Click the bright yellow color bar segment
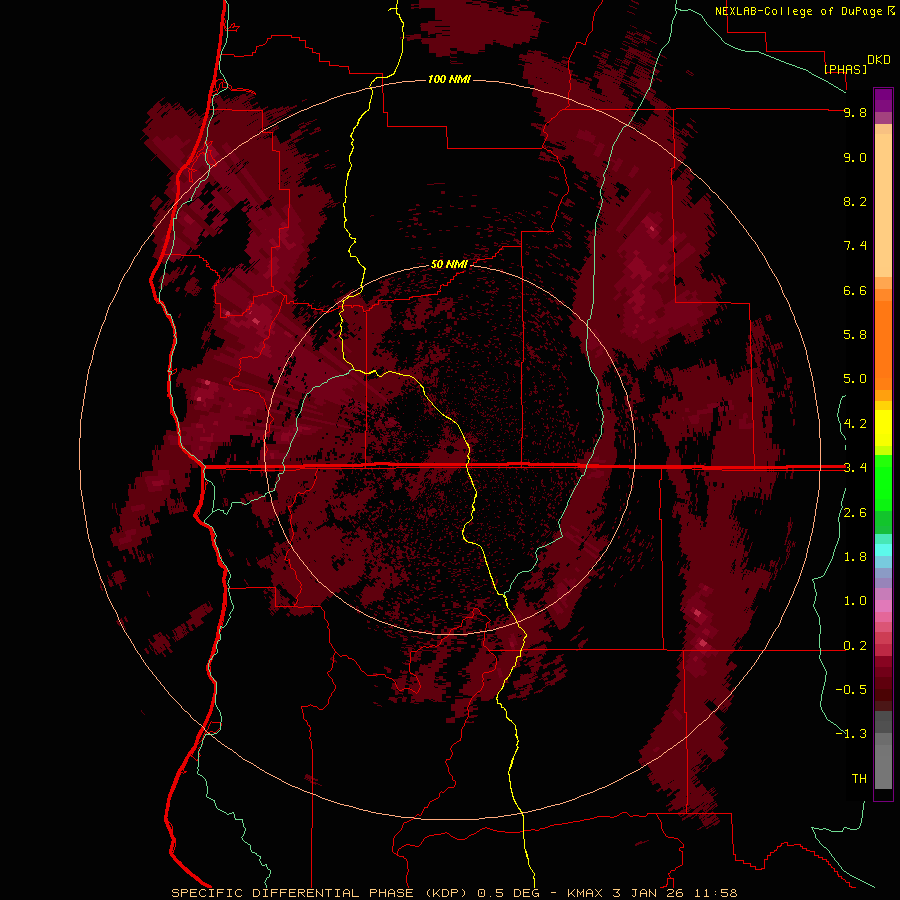900x900 pixels. click(883, 428)
